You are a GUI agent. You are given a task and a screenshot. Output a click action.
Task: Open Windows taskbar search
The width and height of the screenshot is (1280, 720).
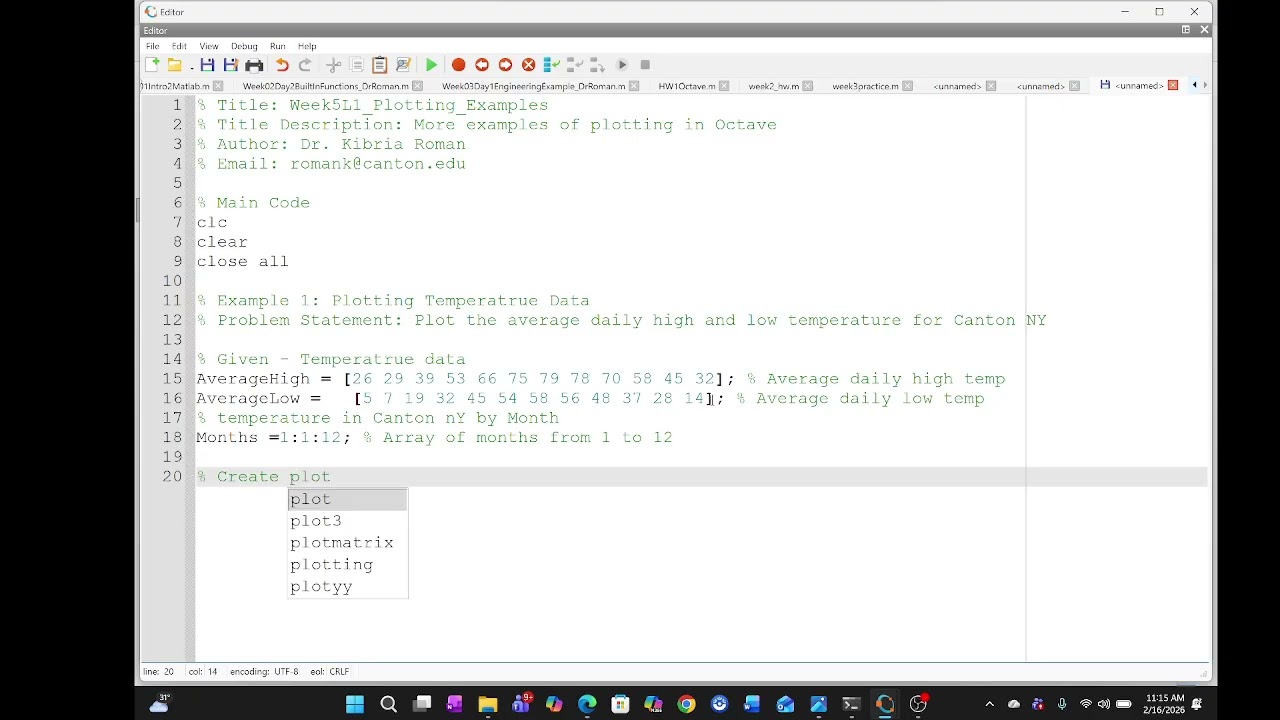click(389, 705)
